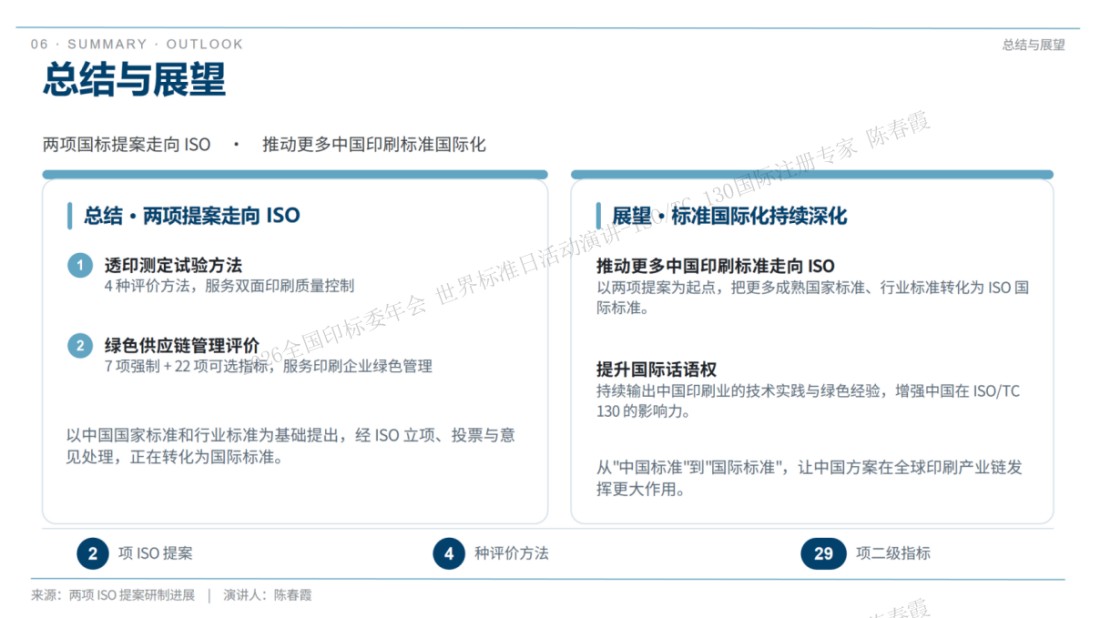Click the dark 4 badge for 种评价方法
The width and height of the screenshot is (1100, 618).
[x=449, y=553]
